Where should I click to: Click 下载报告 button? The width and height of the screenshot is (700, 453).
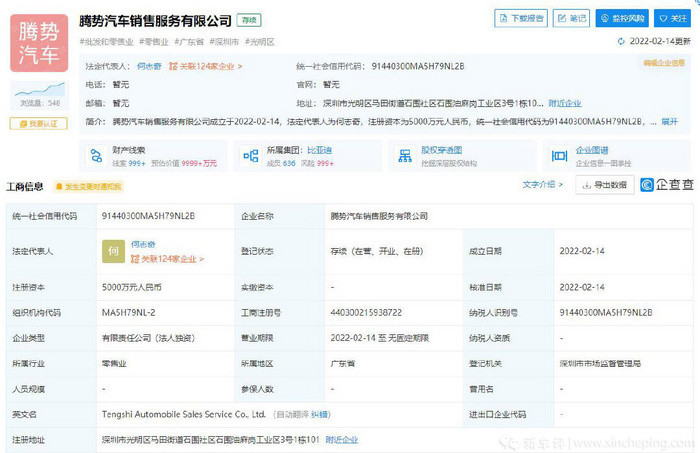[521, 18]
